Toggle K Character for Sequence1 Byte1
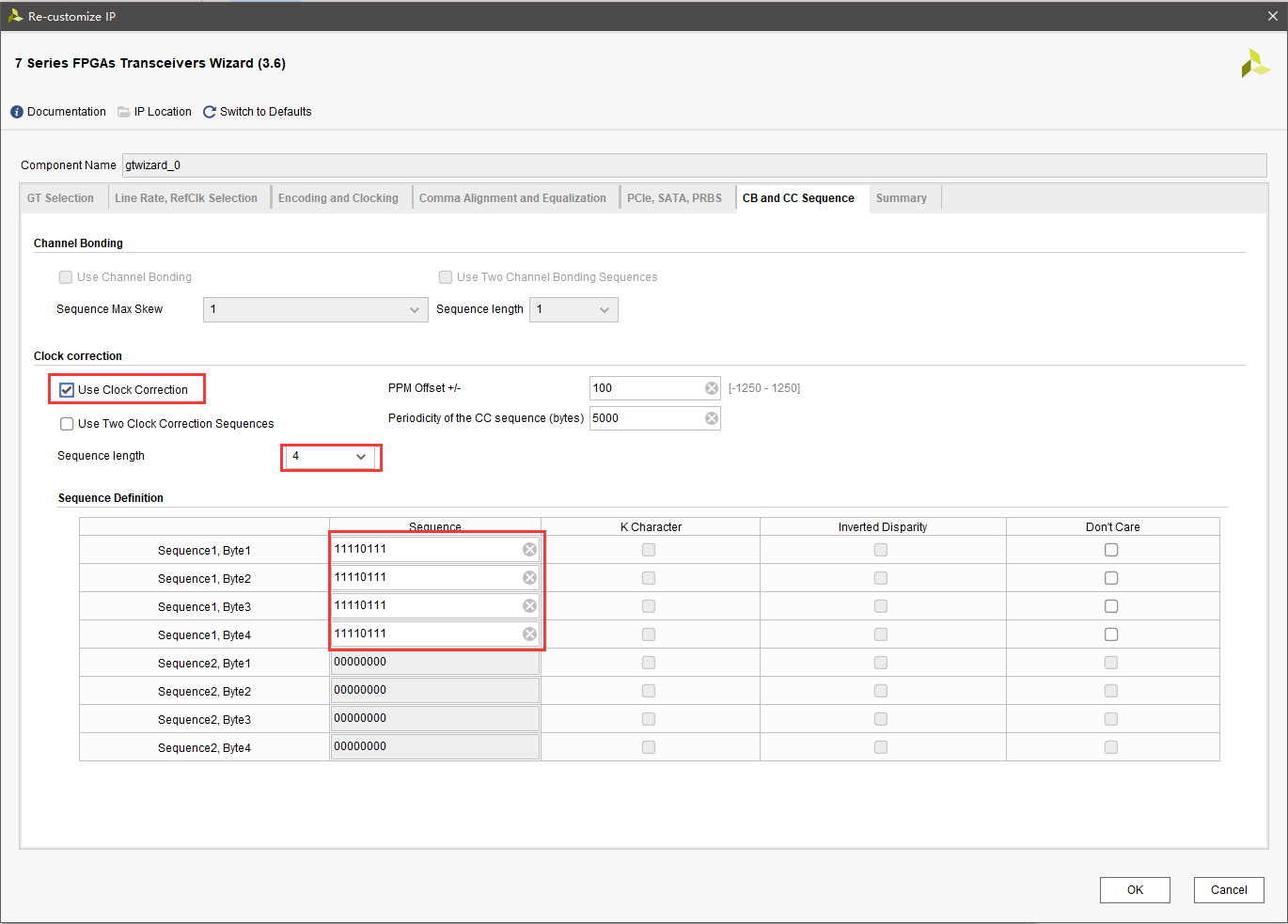Screen dimensions: 1288x924 pyautogui.click(x=649, y=550)
